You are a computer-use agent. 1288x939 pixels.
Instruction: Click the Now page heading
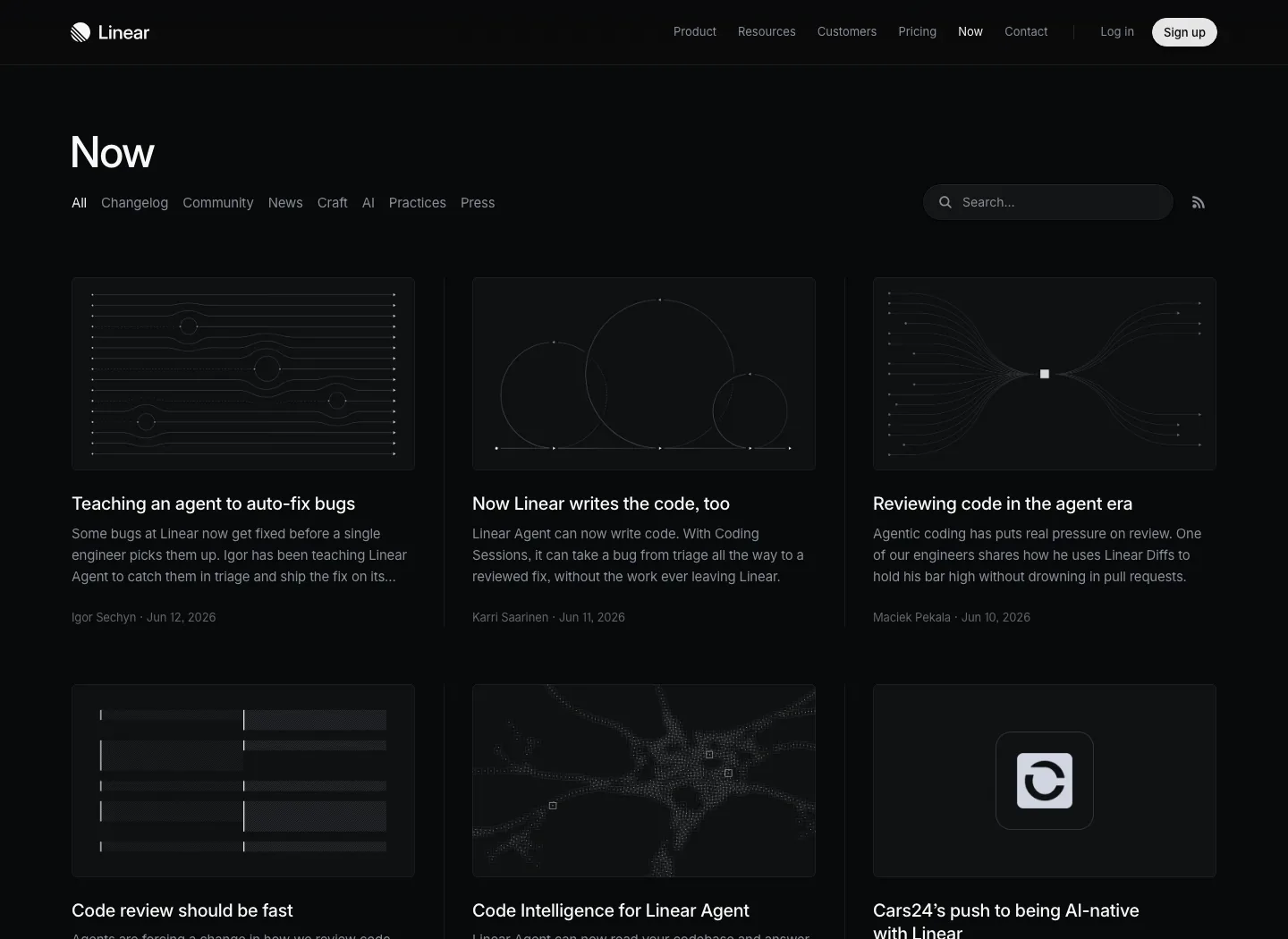point(113,152)
